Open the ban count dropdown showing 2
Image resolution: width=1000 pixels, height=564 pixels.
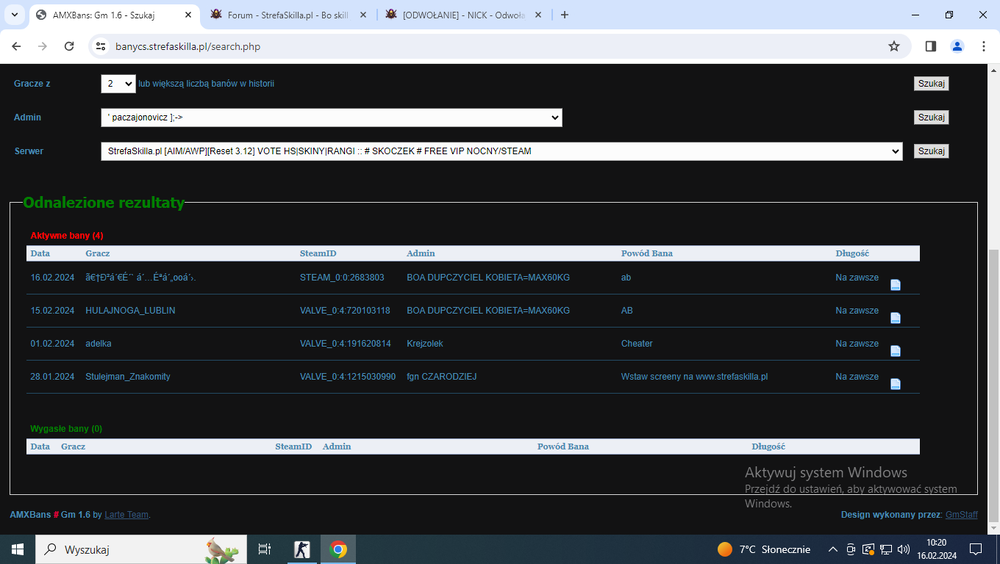click(118, 84)
